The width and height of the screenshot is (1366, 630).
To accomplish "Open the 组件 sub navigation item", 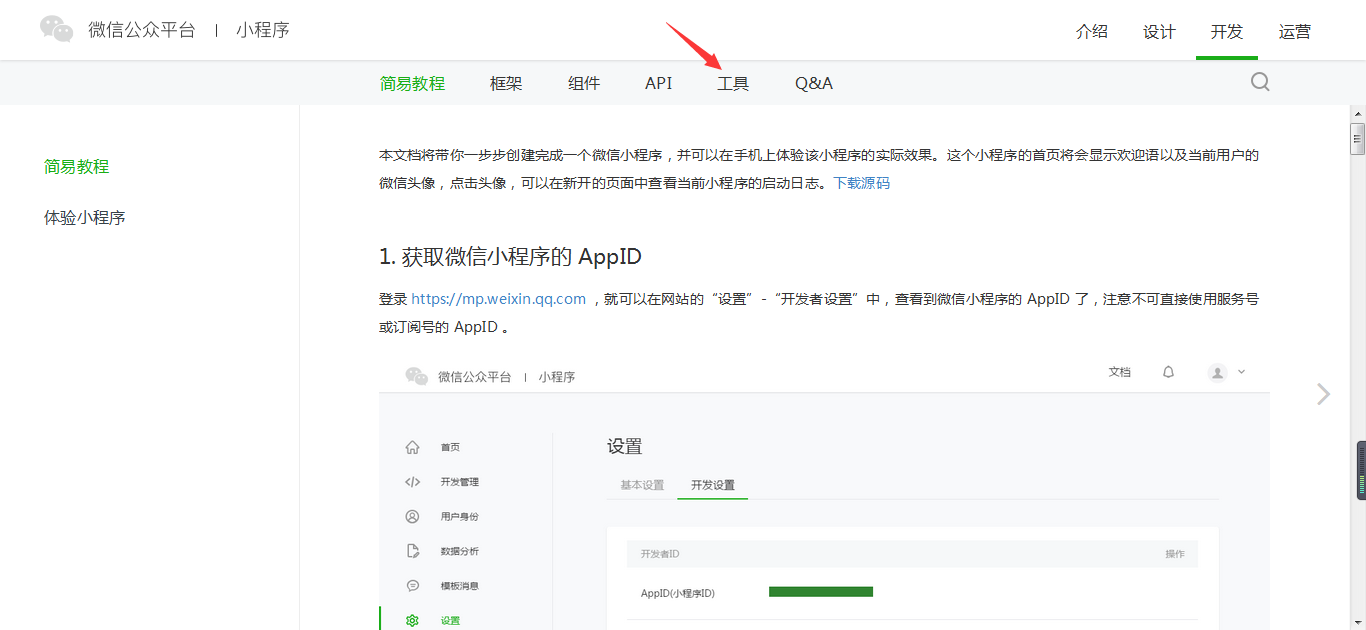I will (584, 83).
